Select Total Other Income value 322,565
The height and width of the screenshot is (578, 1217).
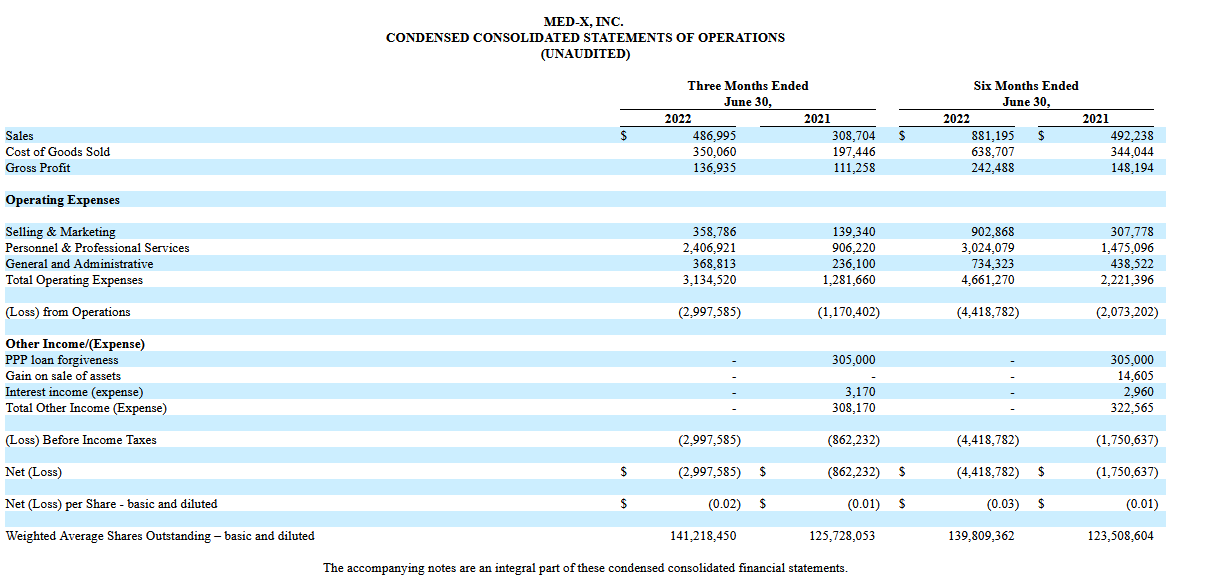[1131, 408]
